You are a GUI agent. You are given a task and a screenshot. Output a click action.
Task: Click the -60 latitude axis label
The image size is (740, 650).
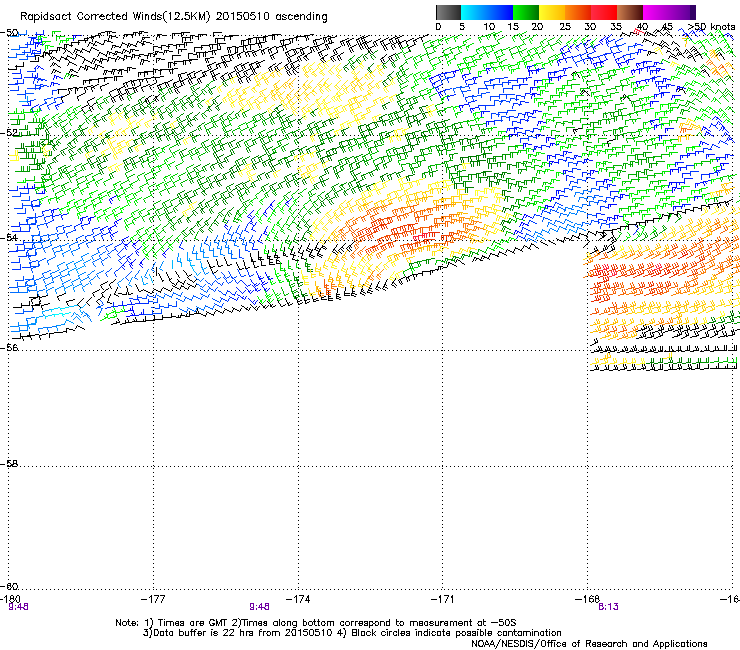tap(9, 586)
